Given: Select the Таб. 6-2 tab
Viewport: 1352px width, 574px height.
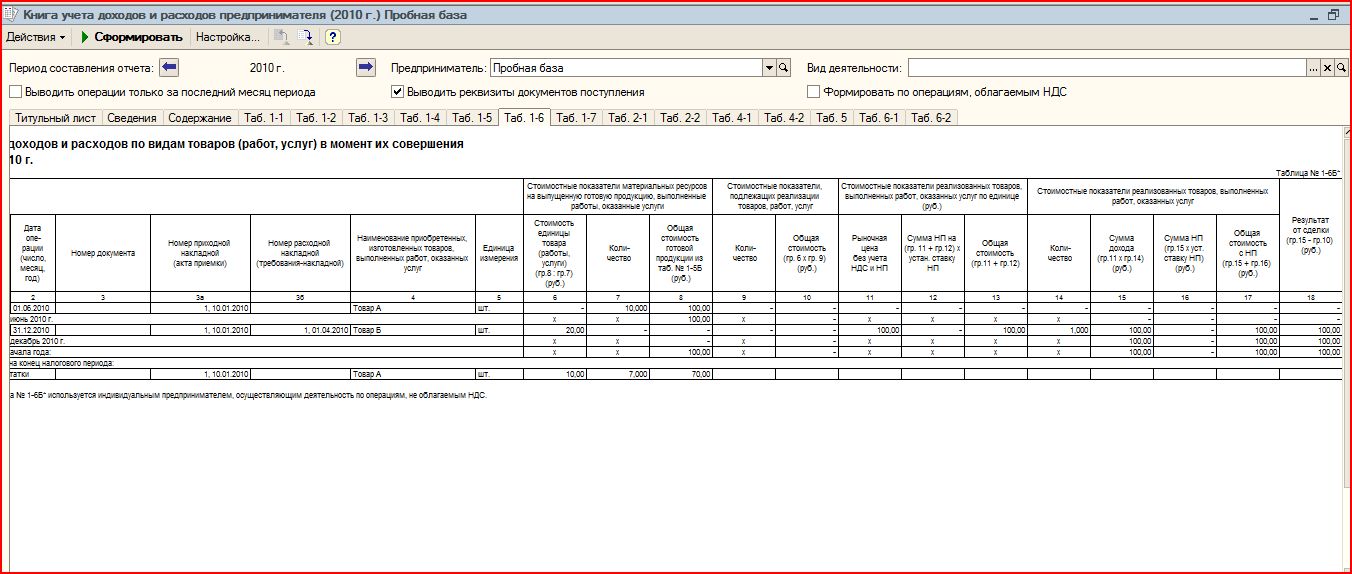Looking at the screenshot, I should click(x=931, y=118).
